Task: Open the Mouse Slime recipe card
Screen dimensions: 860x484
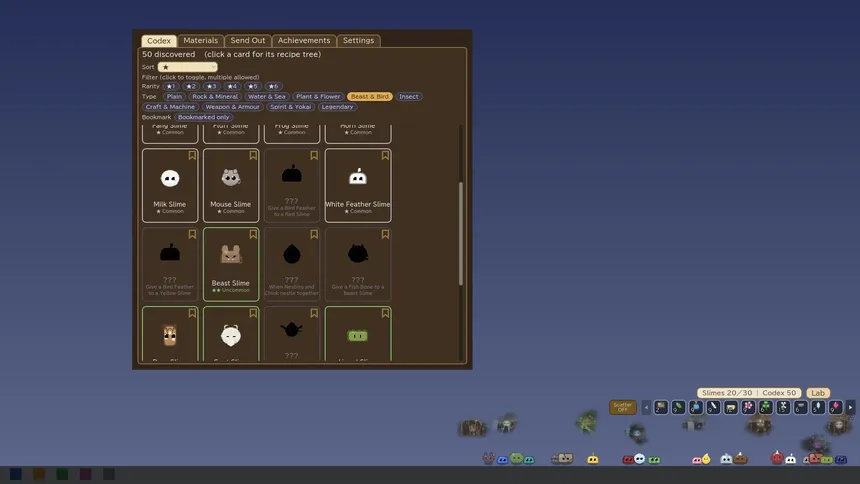Action: (x=231, y=185)
